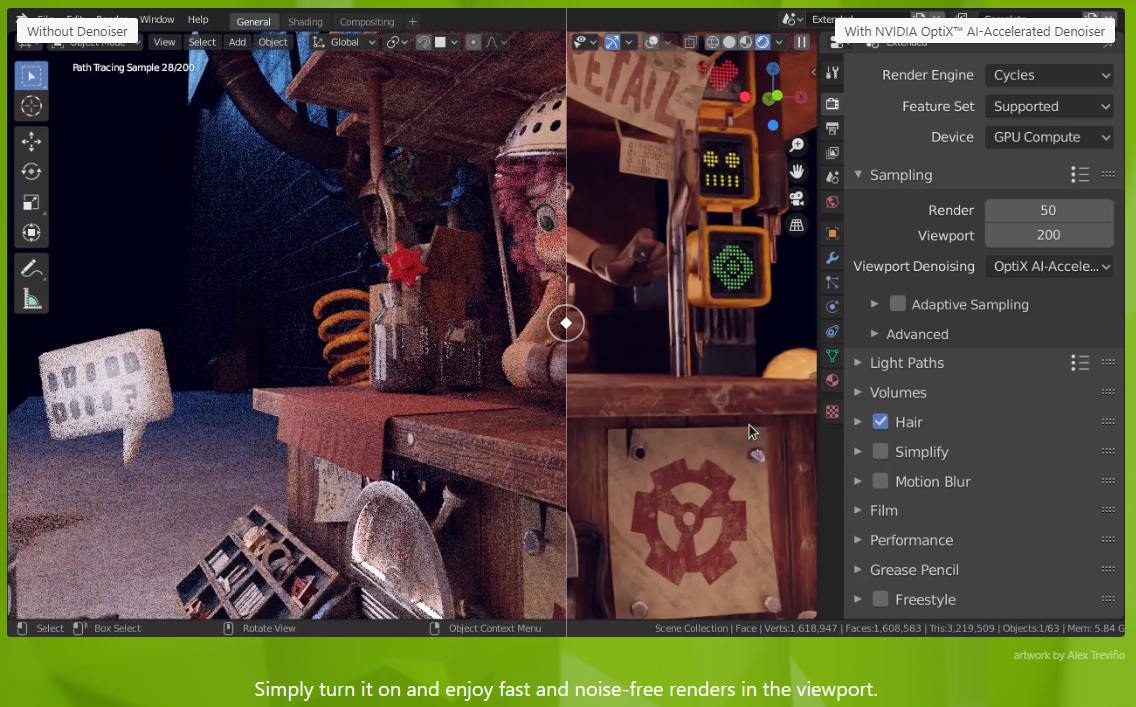Open the Material properties tab
This screenshot has width=1136, height=707.
pyautogui.click(x=832, y=380)
